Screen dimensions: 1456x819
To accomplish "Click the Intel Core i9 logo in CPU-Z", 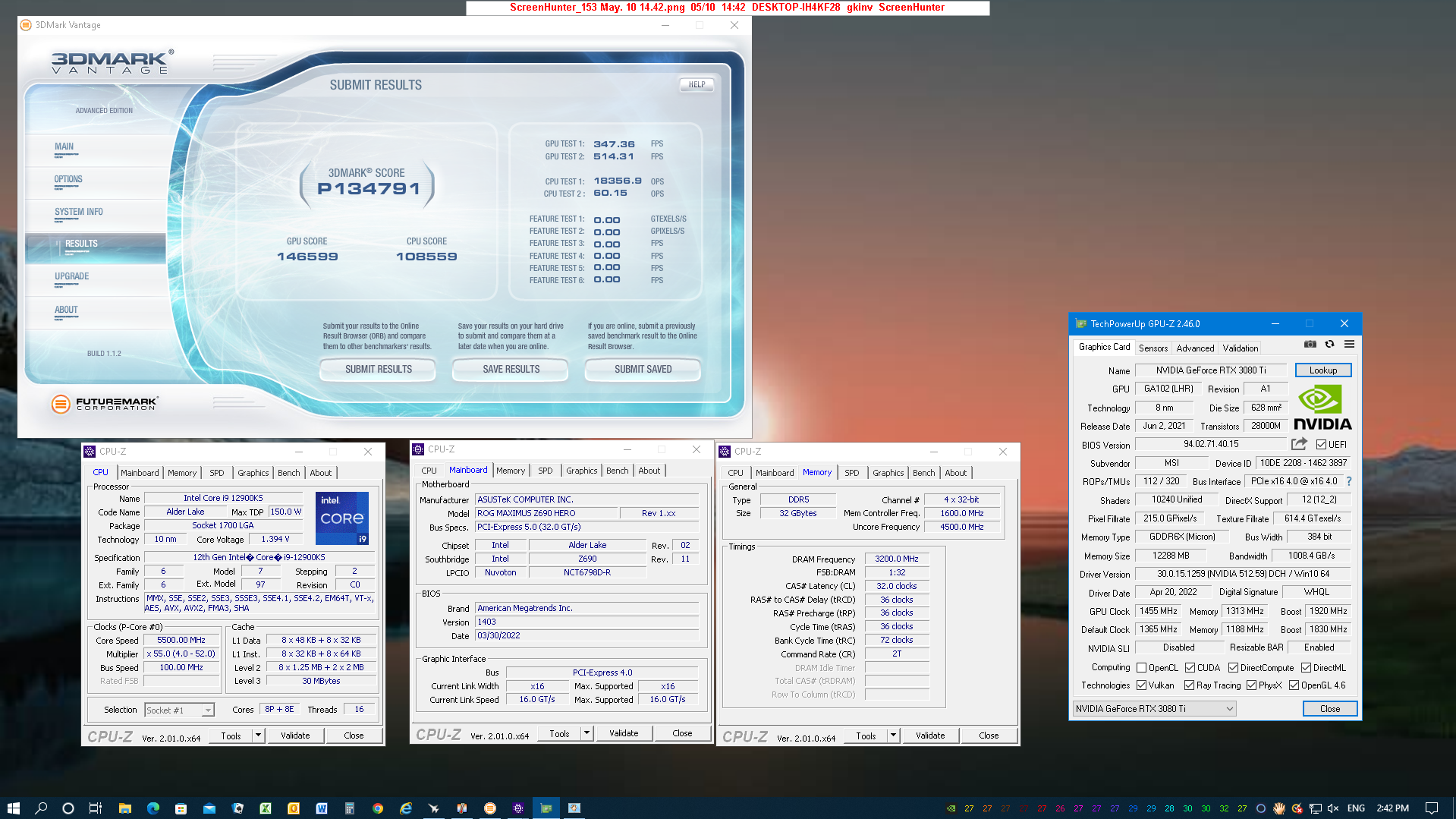I will click(341, 518).
